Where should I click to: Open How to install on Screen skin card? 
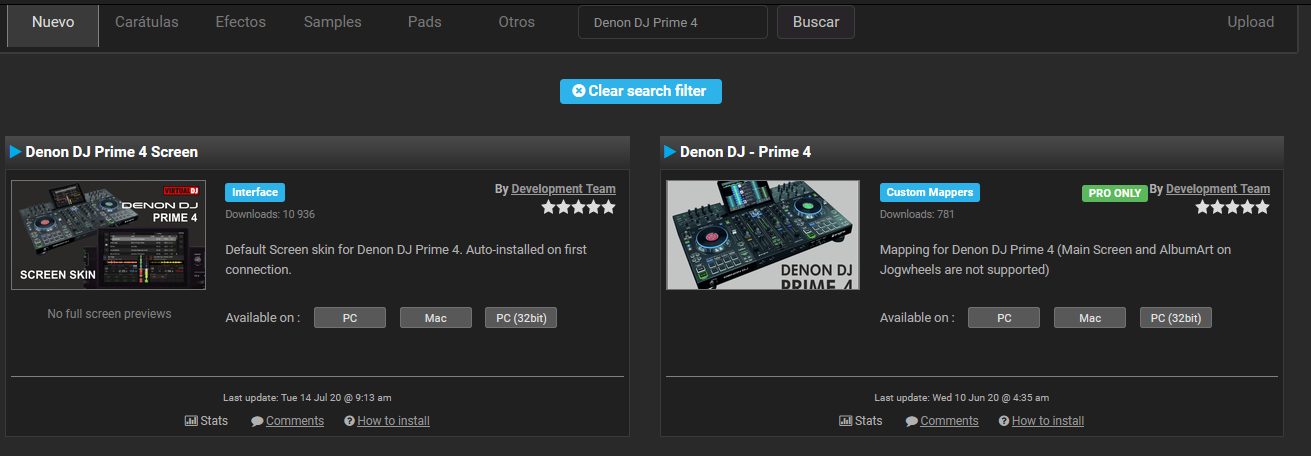click(x=393, y=421)
